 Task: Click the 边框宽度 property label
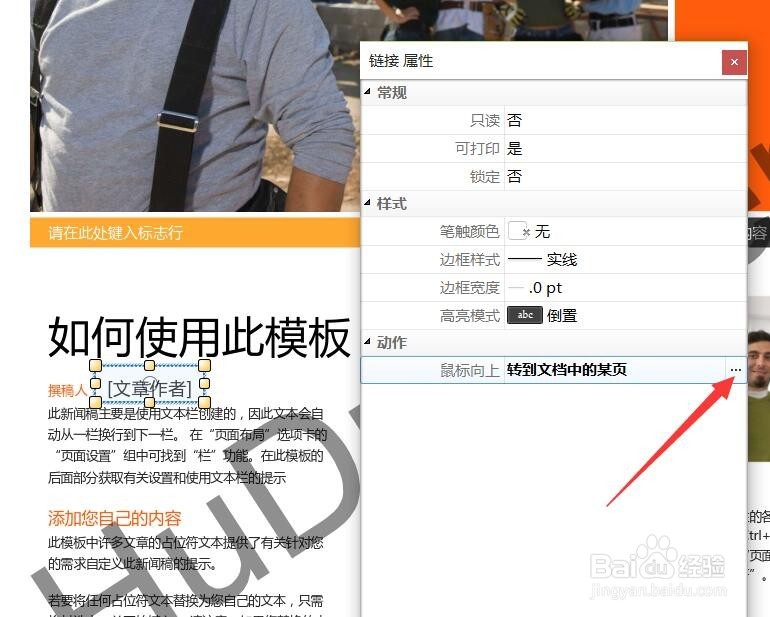(x=470, y=287)
